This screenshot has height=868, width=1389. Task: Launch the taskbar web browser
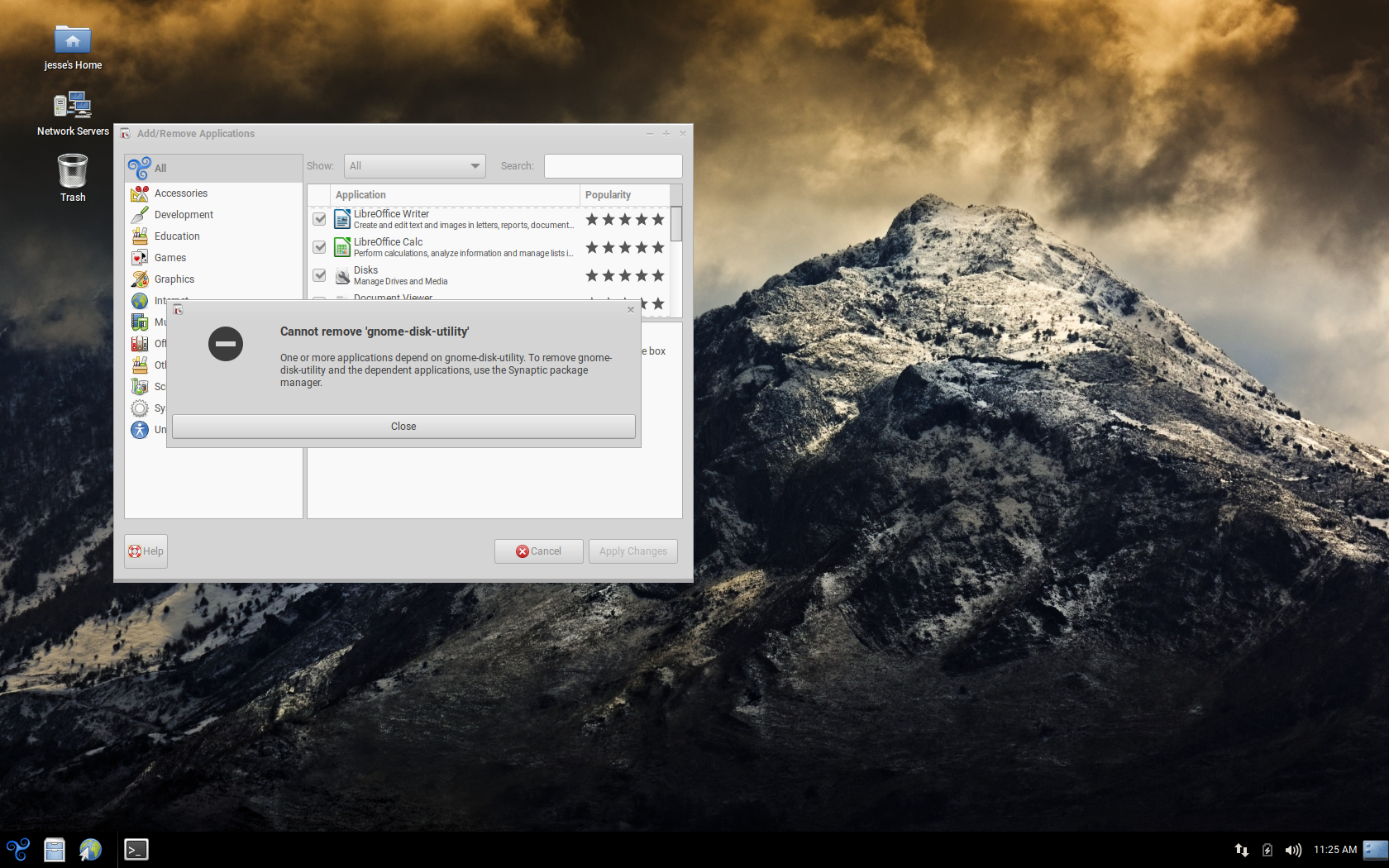(90, 850)
